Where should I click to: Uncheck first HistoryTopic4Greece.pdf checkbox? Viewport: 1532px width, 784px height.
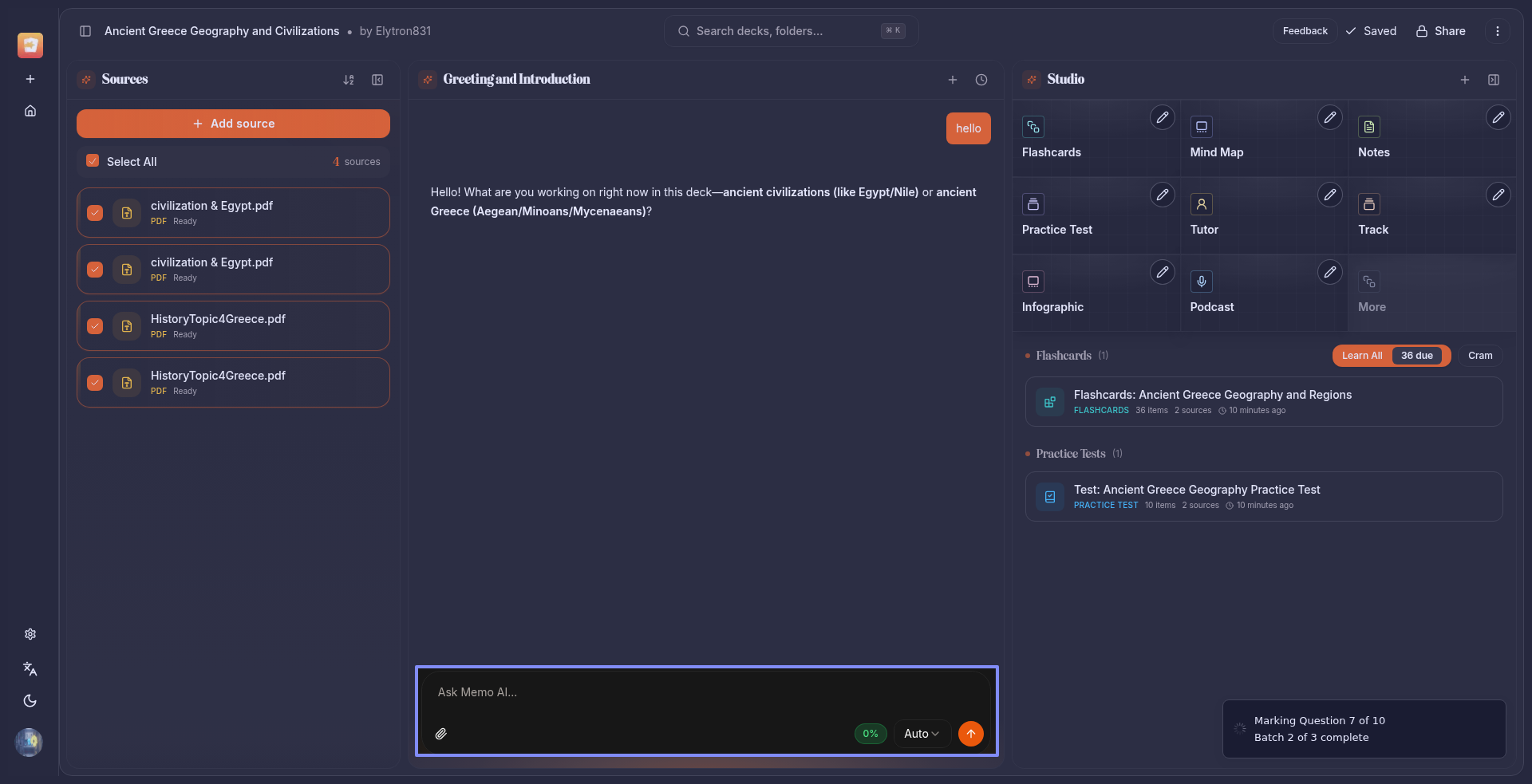(95, 326)
